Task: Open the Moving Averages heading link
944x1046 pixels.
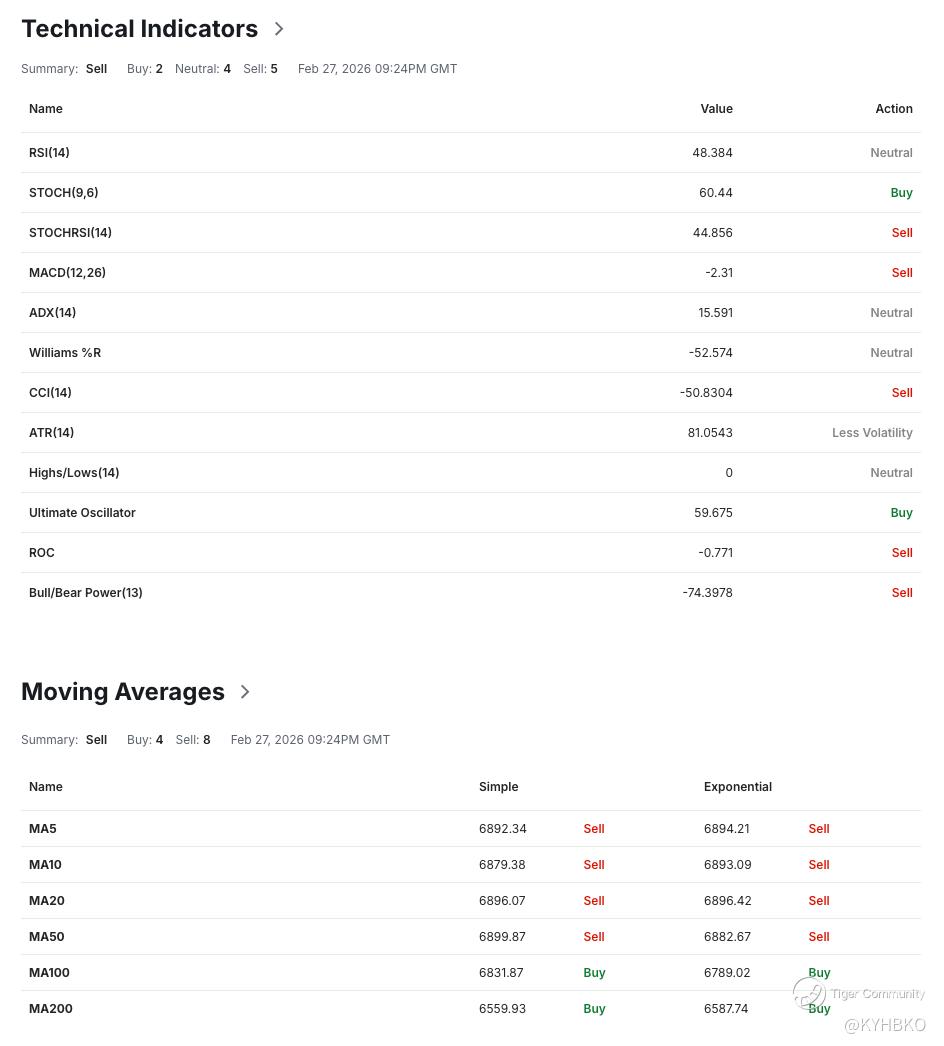Action: pyautogui.click(x=123, y=691)
